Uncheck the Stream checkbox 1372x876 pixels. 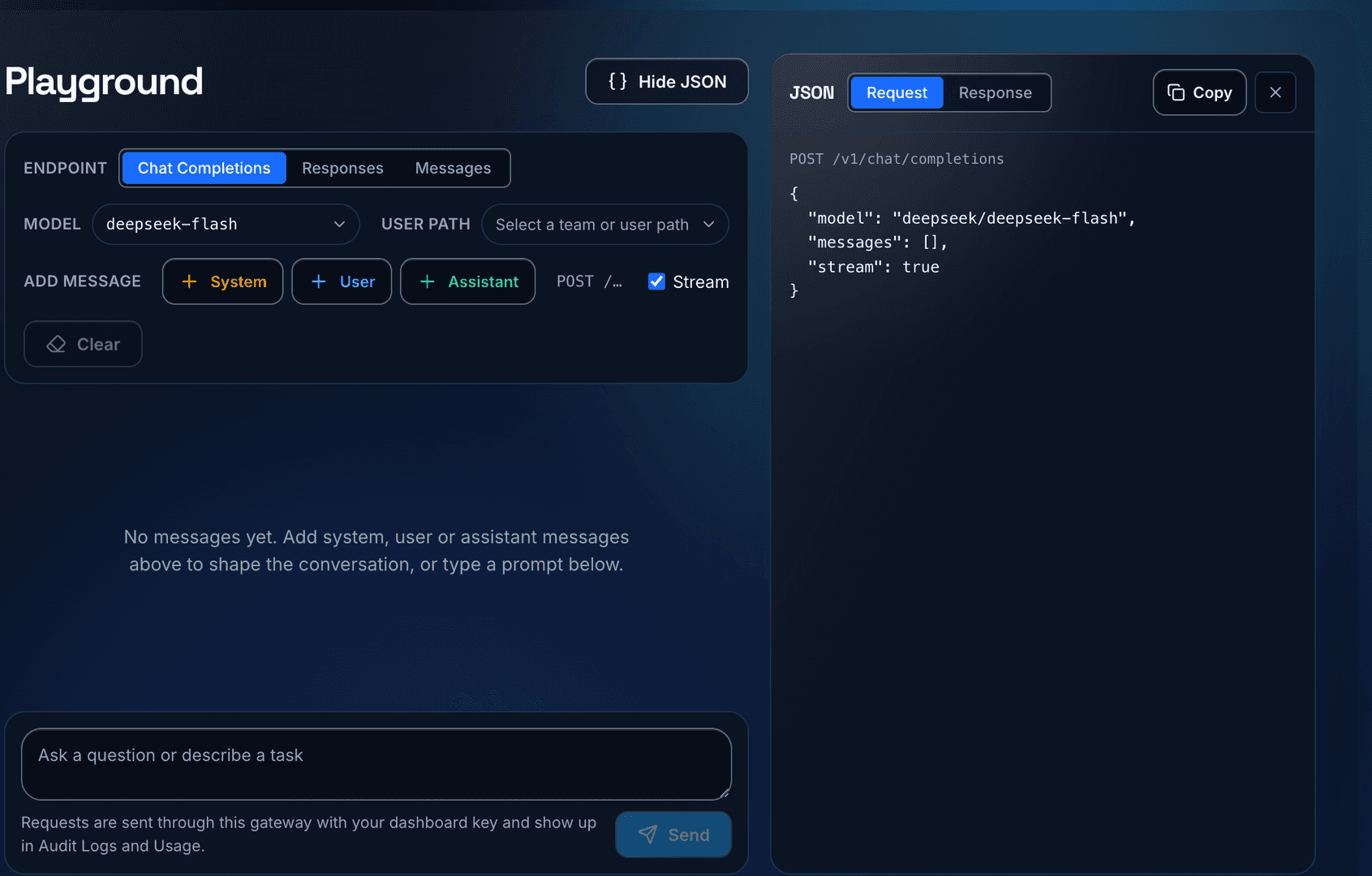[x=656, y=281]
